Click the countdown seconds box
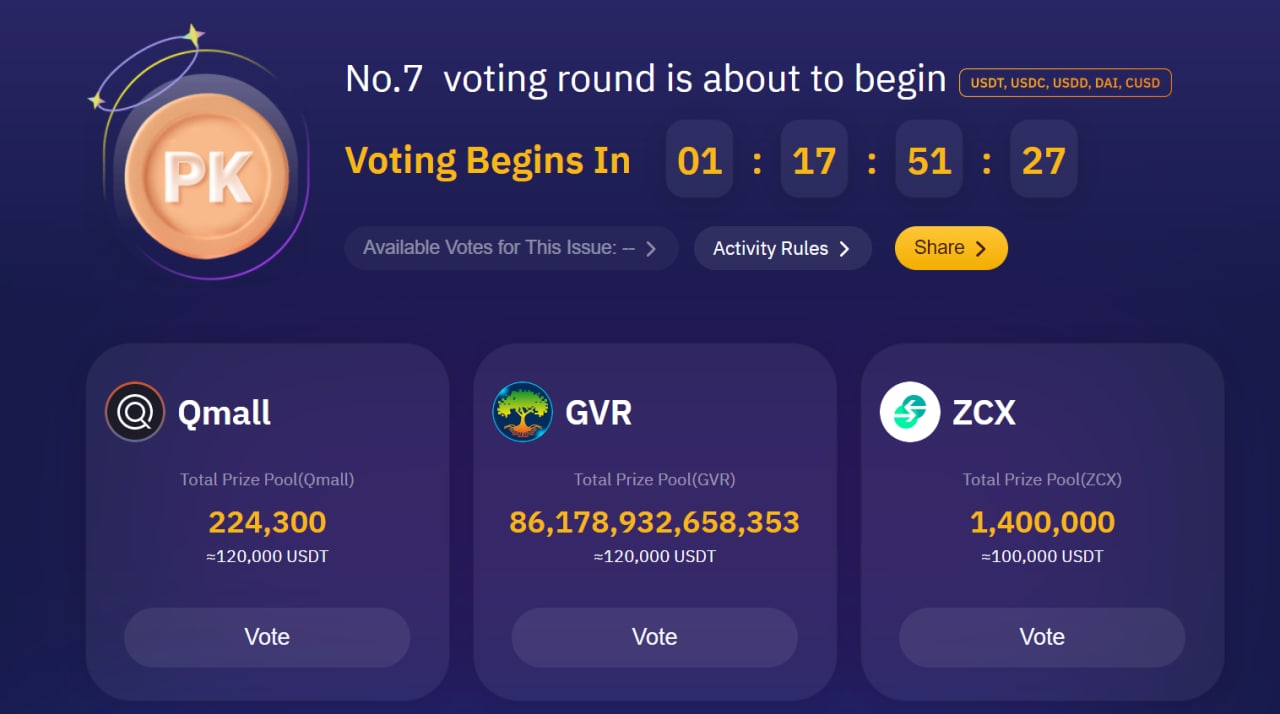Viewport: 1280px width, 714px height. tap(1043, 160)
